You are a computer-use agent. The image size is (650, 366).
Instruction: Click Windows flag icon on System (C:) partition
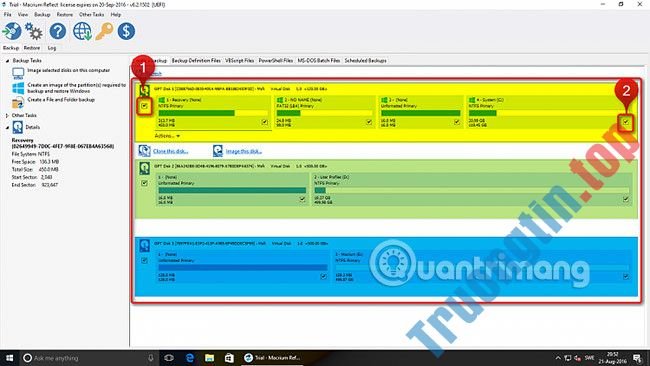point(472,100)
